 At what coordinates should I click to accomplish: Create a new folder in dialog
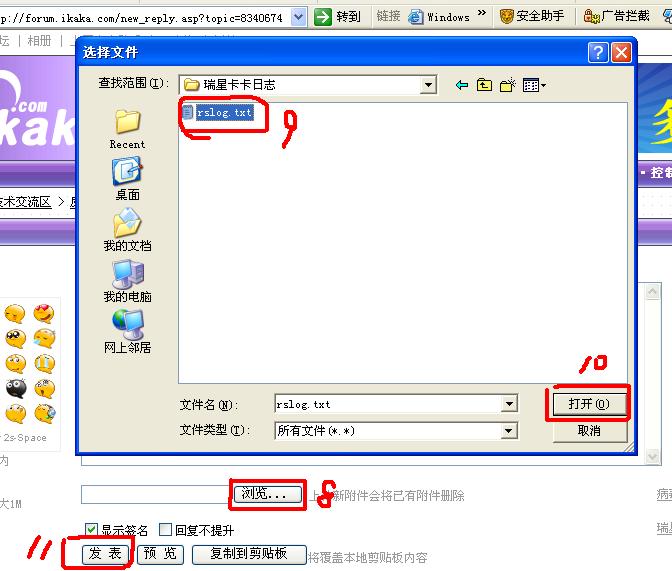click(x=508, y=85)
